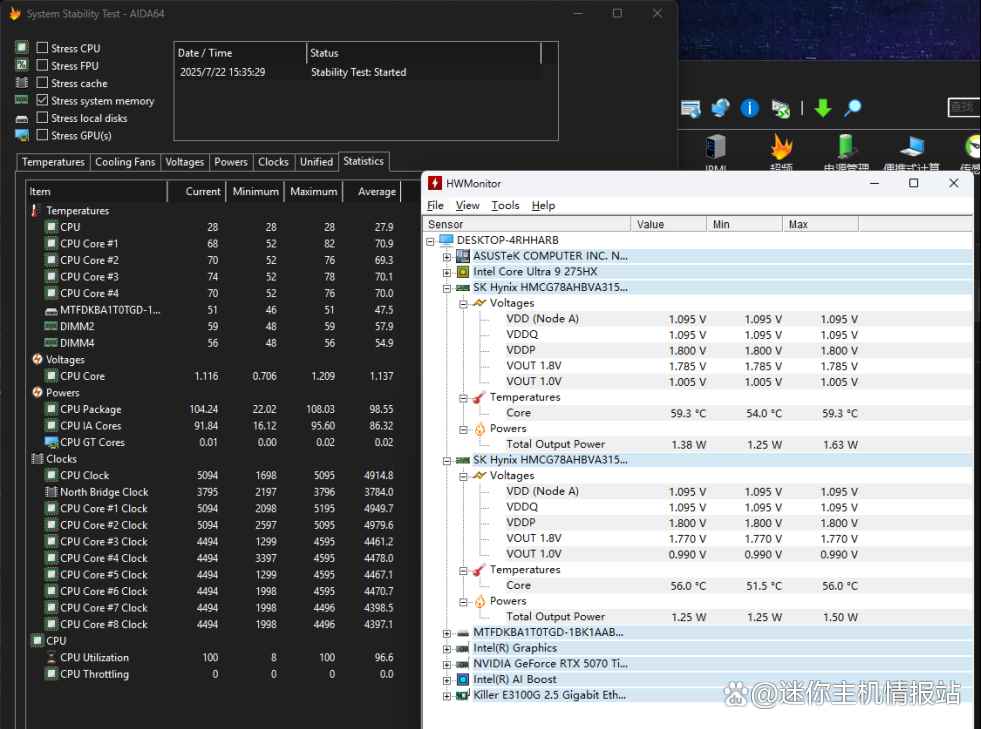Viewport: 981px width, 729px height.
Task: Click the remote network globe toolbar icon
Action: coord(720,108)
